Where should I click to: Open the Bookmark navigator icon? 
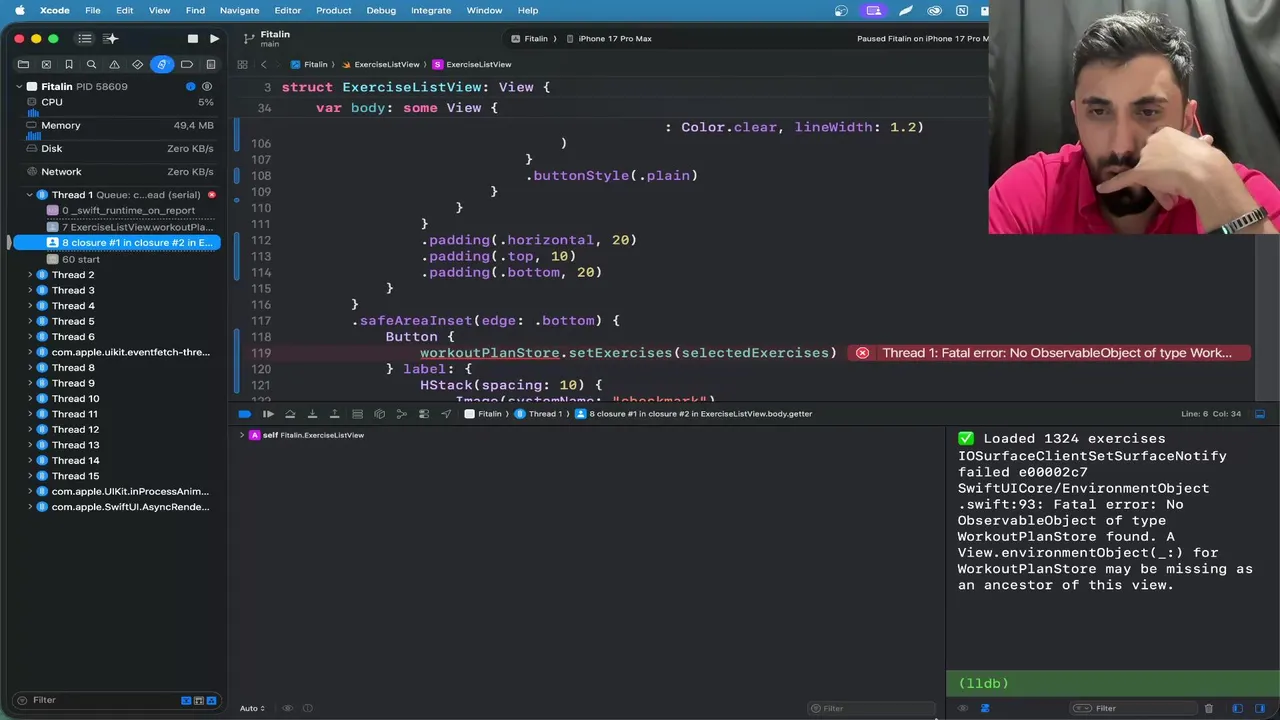point(69,64)
